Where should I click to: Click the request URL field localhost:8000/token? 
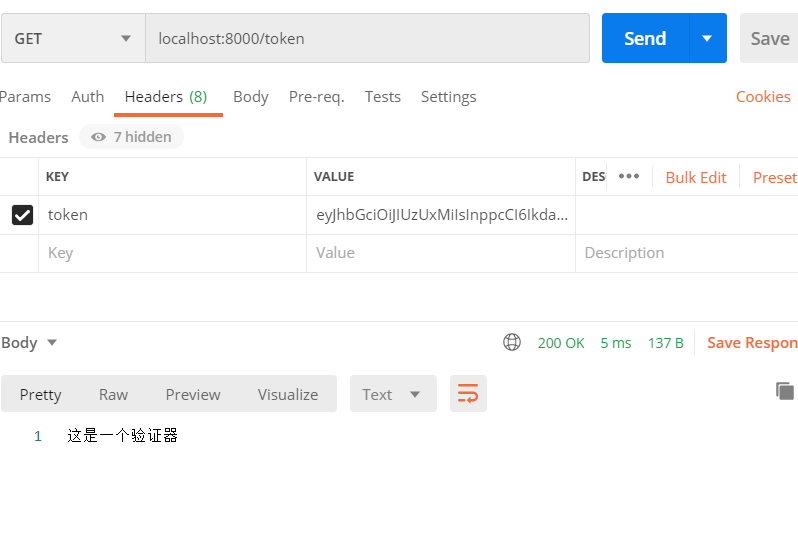367,38
